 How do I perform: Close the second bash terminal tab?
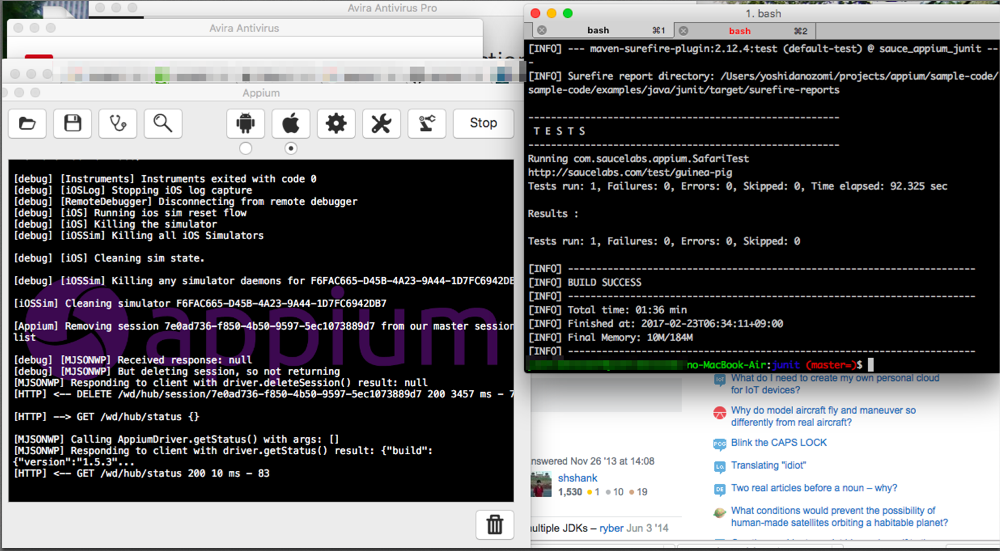[x=684, y=31]
